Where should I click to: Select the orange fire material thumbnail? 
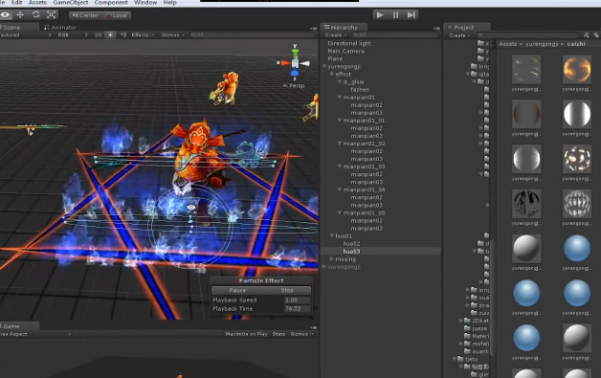(577, 69)
